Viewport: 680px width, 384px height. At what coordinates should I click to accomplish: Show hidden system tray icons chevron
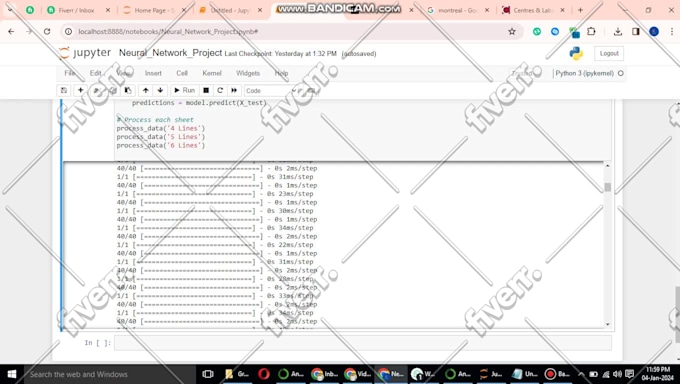581,374
